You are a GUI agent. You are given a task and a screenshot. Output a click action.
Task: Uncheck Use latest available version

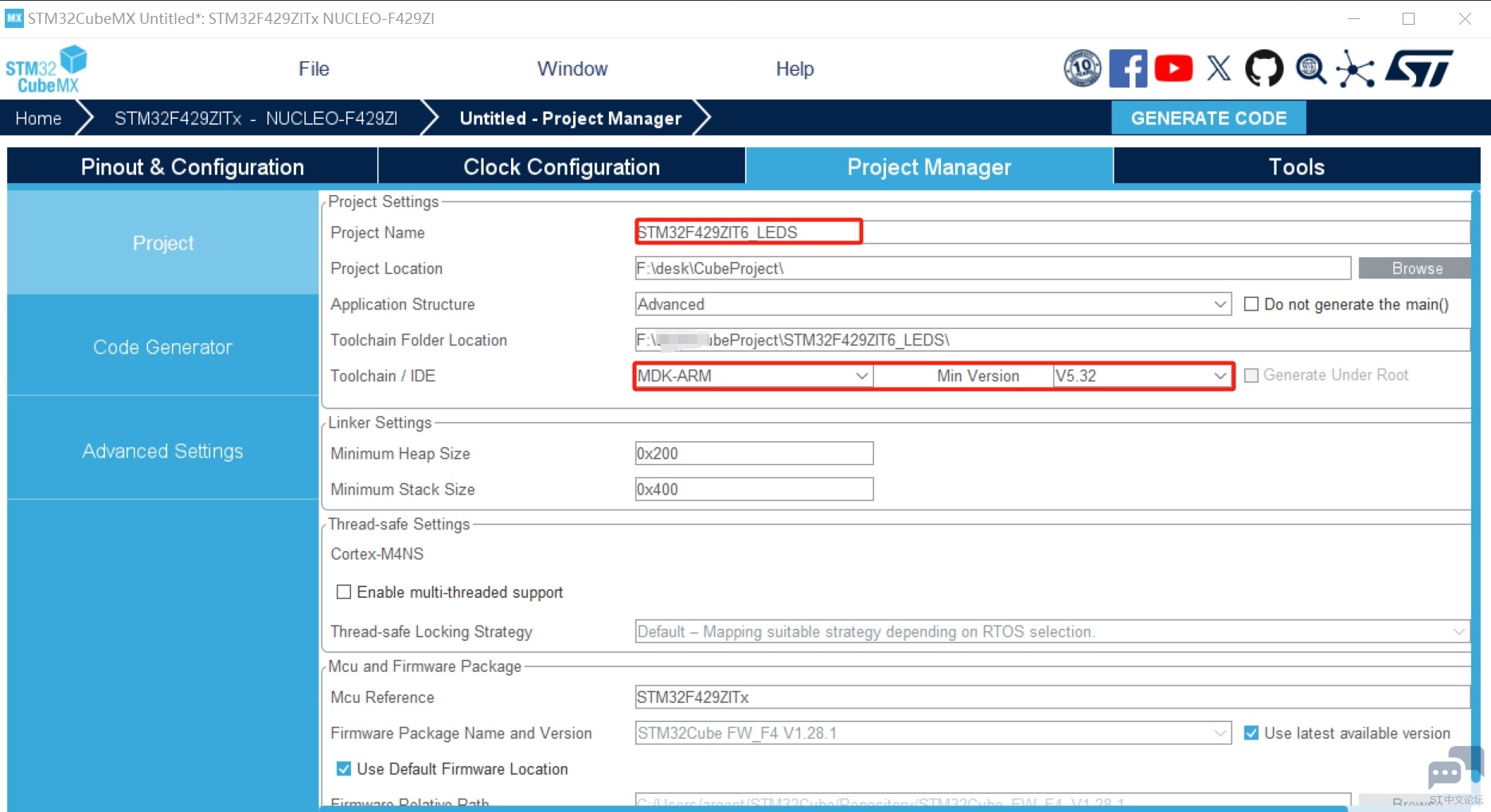click(x=1251, y=732)
